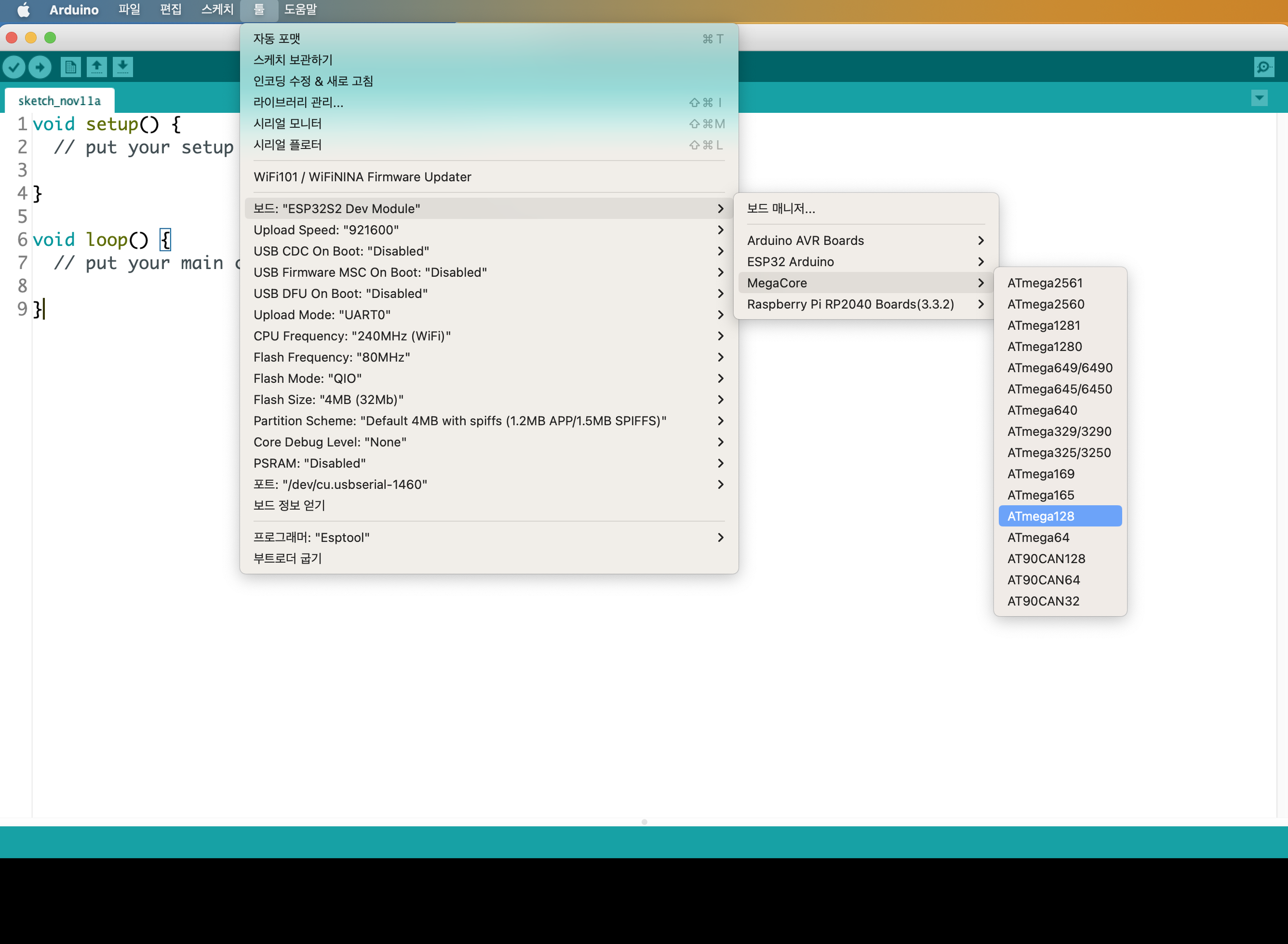Click the Open sketch up-arrow icon
This screenshot has height=944, width=1288.
(x=96, y=68)
